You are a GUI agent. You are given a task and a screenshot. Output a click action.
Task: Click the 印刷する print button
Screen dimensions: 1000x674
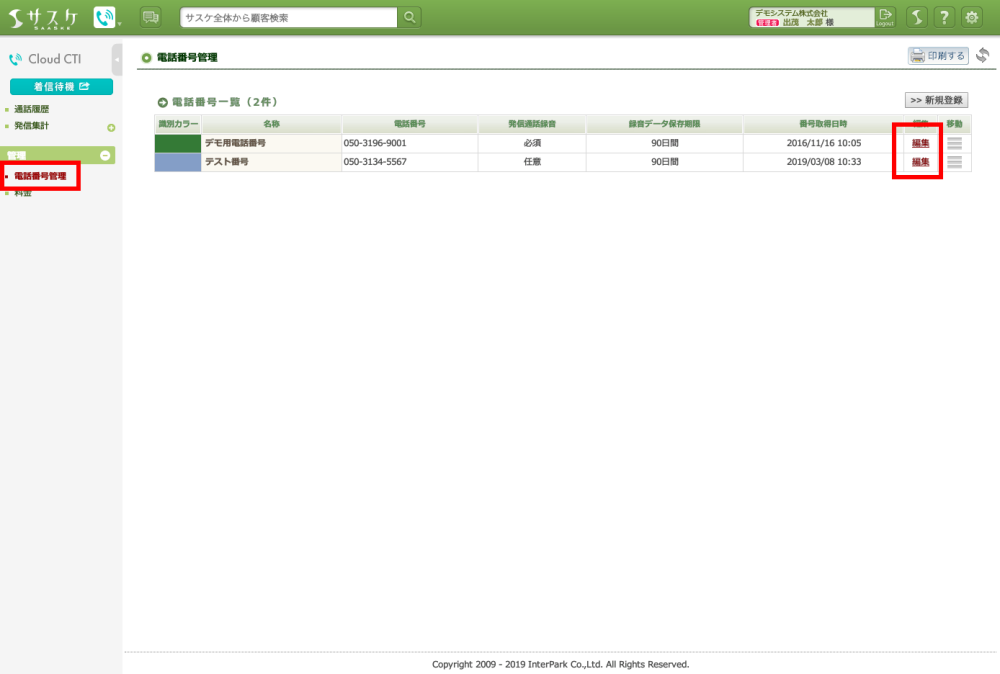click(x=938, y=55)
